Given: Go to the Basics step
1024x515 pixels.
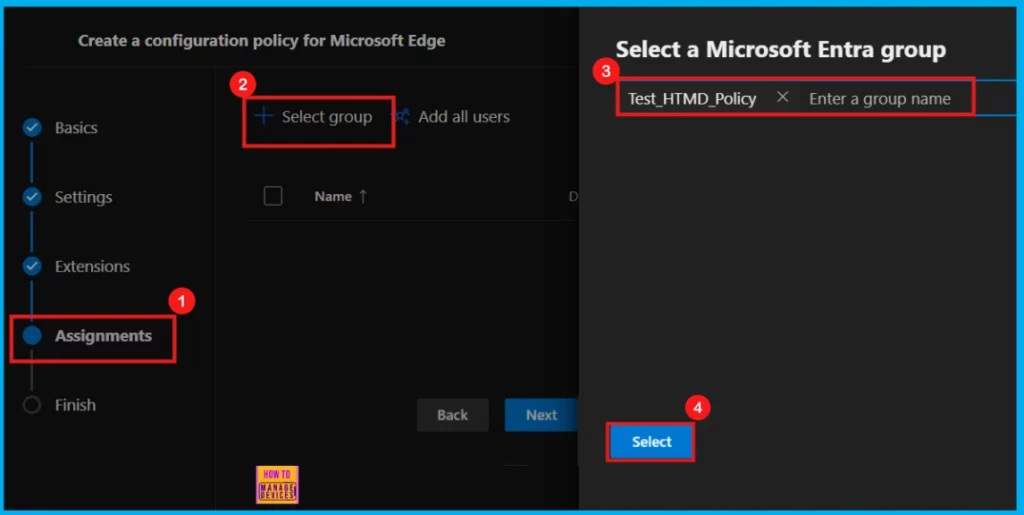Looking at the screenshot, I should point(76,128).
